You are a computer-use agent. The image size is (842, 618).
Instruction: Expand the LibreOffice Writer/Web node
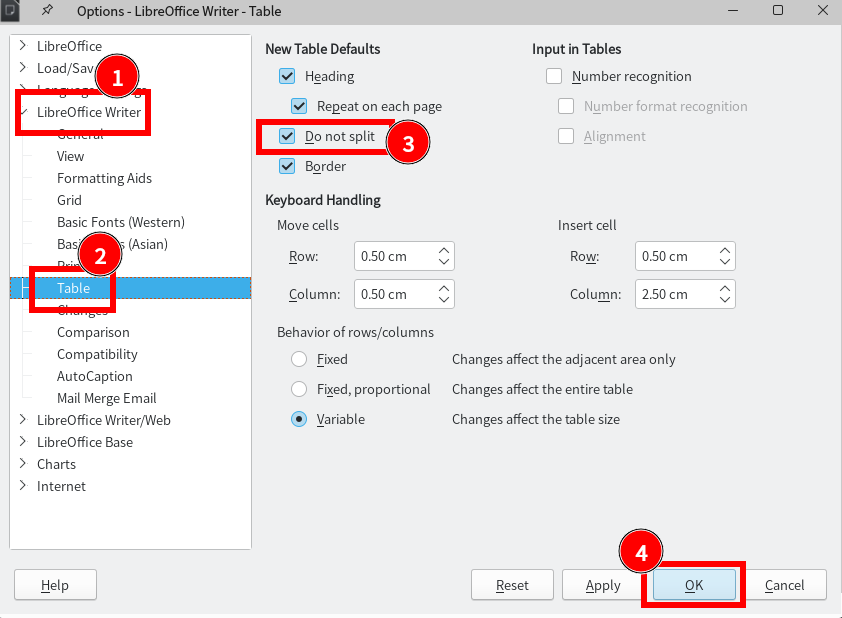pos(23,420)
